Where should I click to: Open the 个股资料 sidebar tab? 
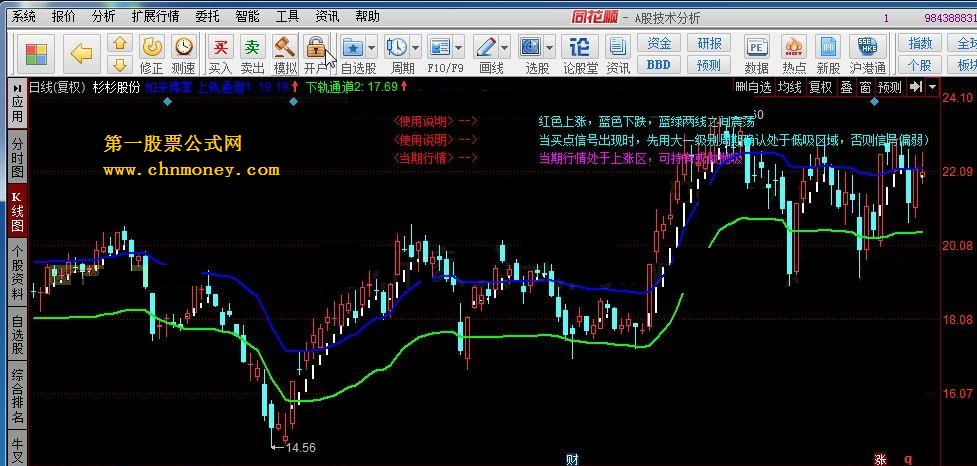[x=17, y=273]
